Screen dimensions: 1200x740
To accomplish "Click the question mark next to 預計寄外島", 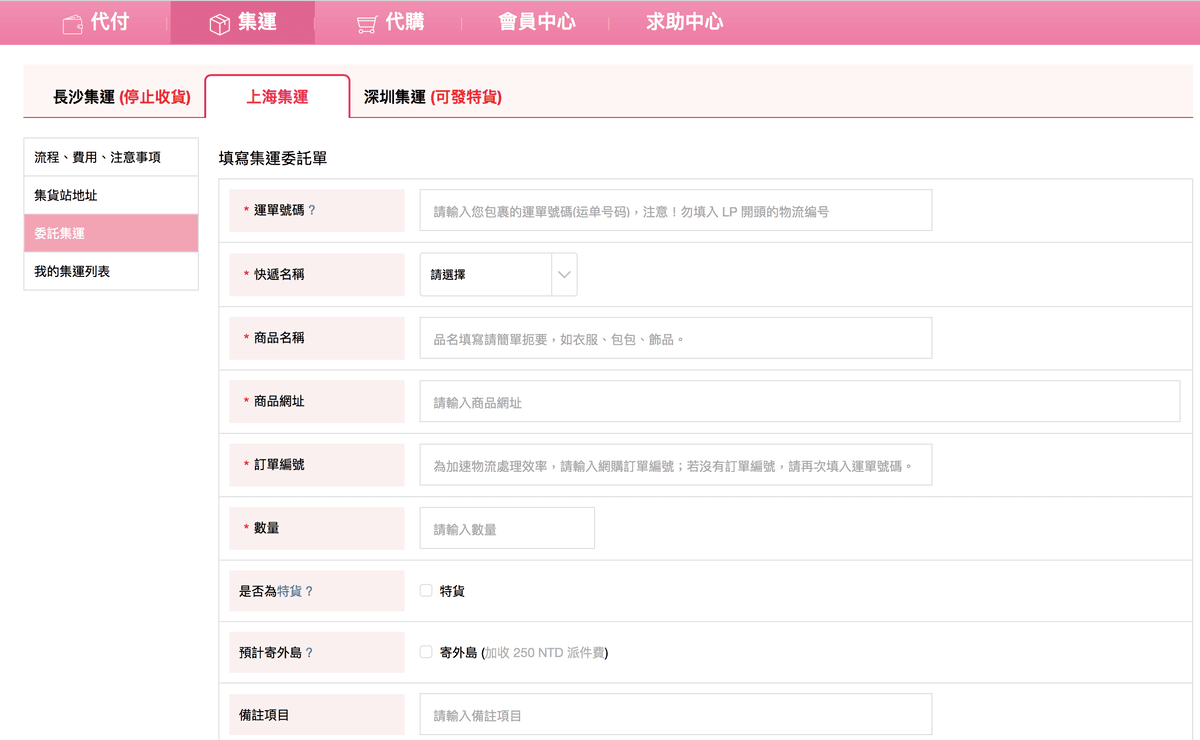I will (309, 653).
